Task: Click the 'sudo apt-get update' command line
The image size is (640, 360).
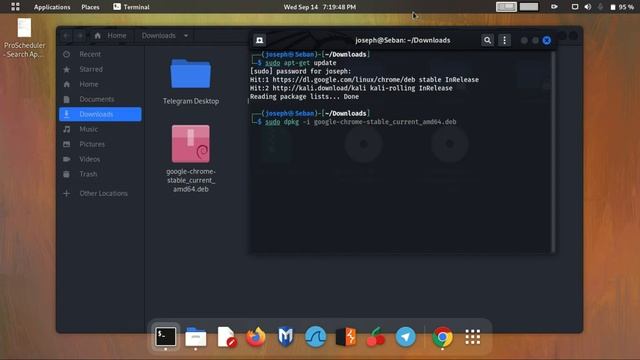Action: (301, 63)
